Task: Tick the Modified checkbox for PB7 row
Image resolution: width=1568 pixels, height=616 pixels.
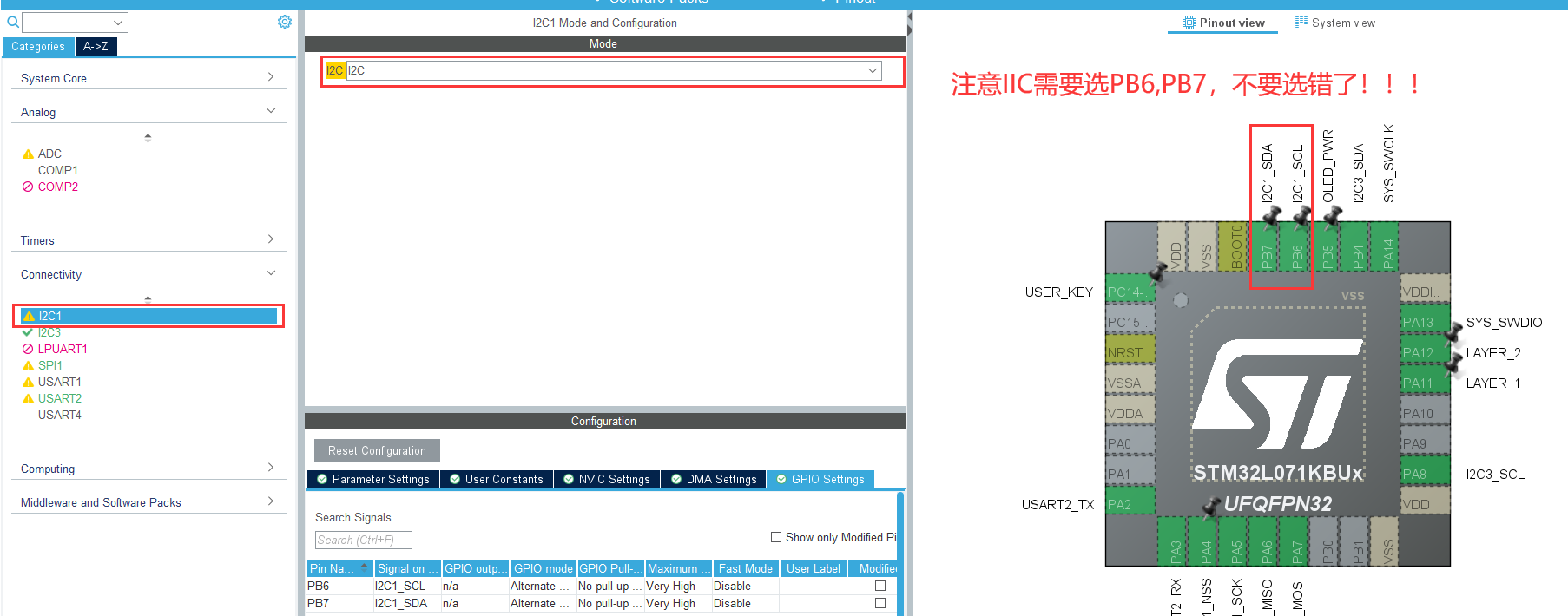Action: 880,603
